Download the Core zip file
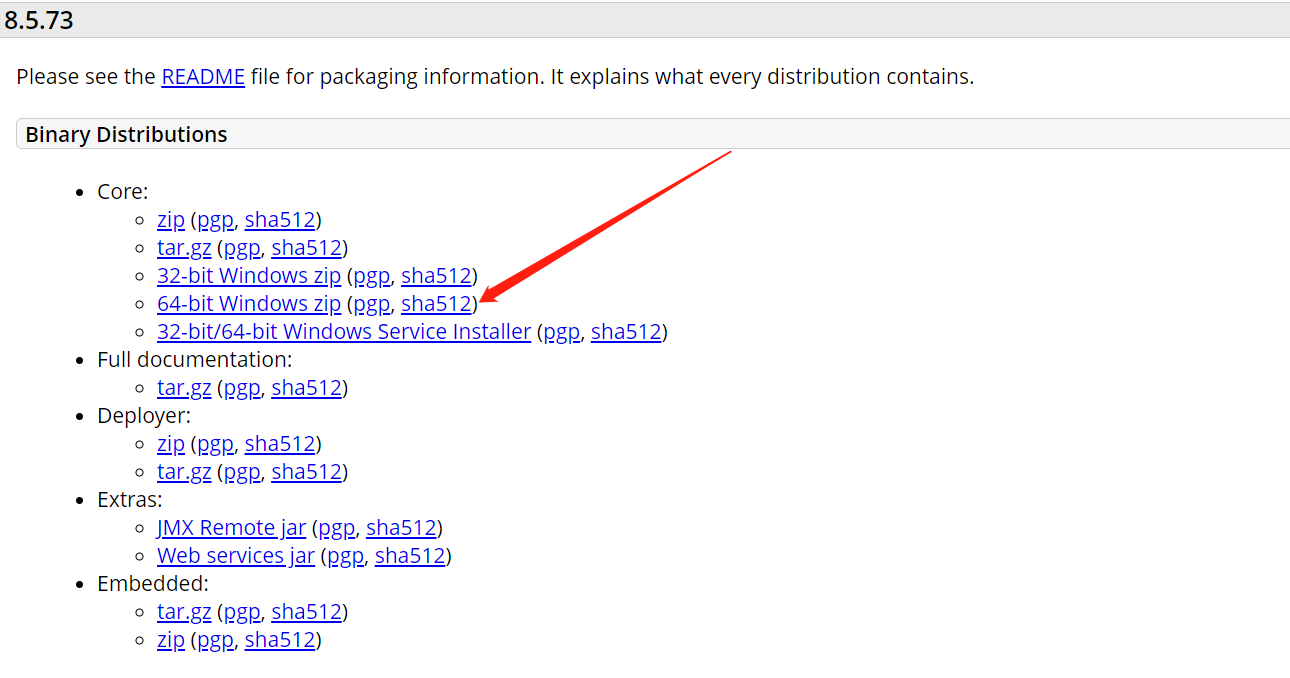The width and height of the screenshot is (1290, 678). click(x=171, y=220)
